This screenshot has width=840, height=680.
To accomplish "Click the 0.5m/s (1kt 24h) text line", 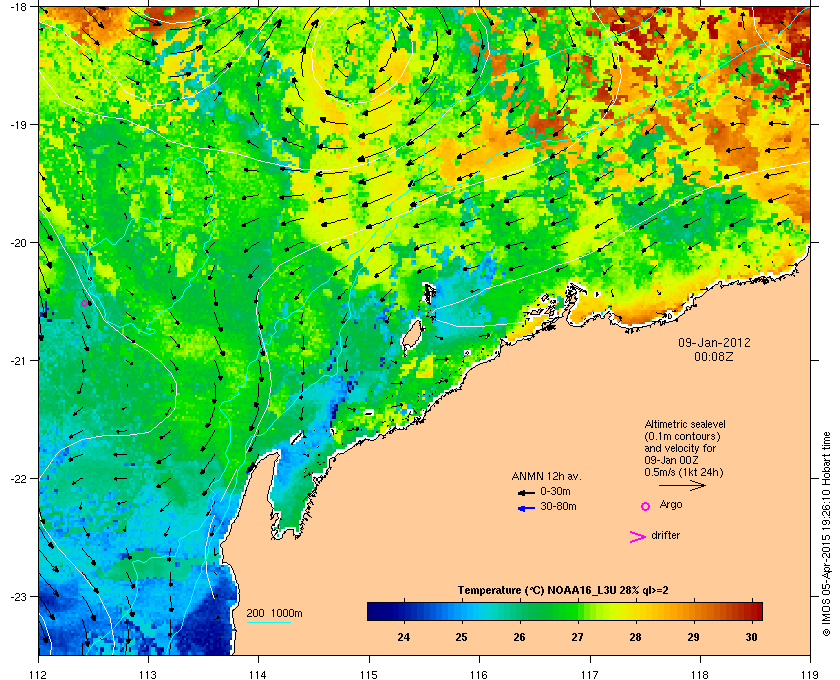I will (684, 472).
